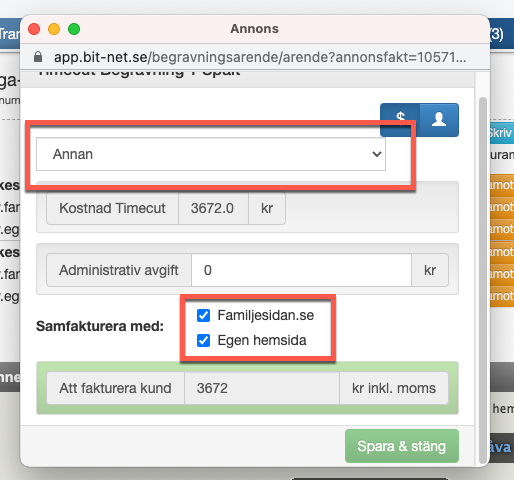514x480 pixels.
Task: Click the Spara & stäng button
Action: pos(402,446)
